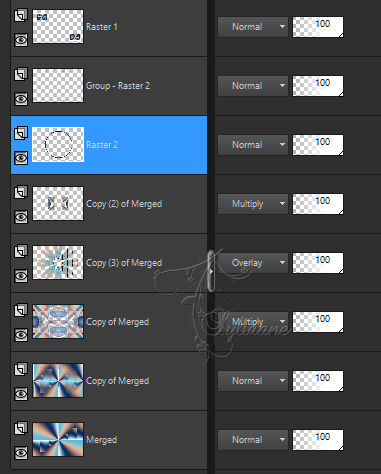Click the circle thumbnail of Raster 2 layer
Viewport: 381px width, 474px height.
tap(58, 144)
